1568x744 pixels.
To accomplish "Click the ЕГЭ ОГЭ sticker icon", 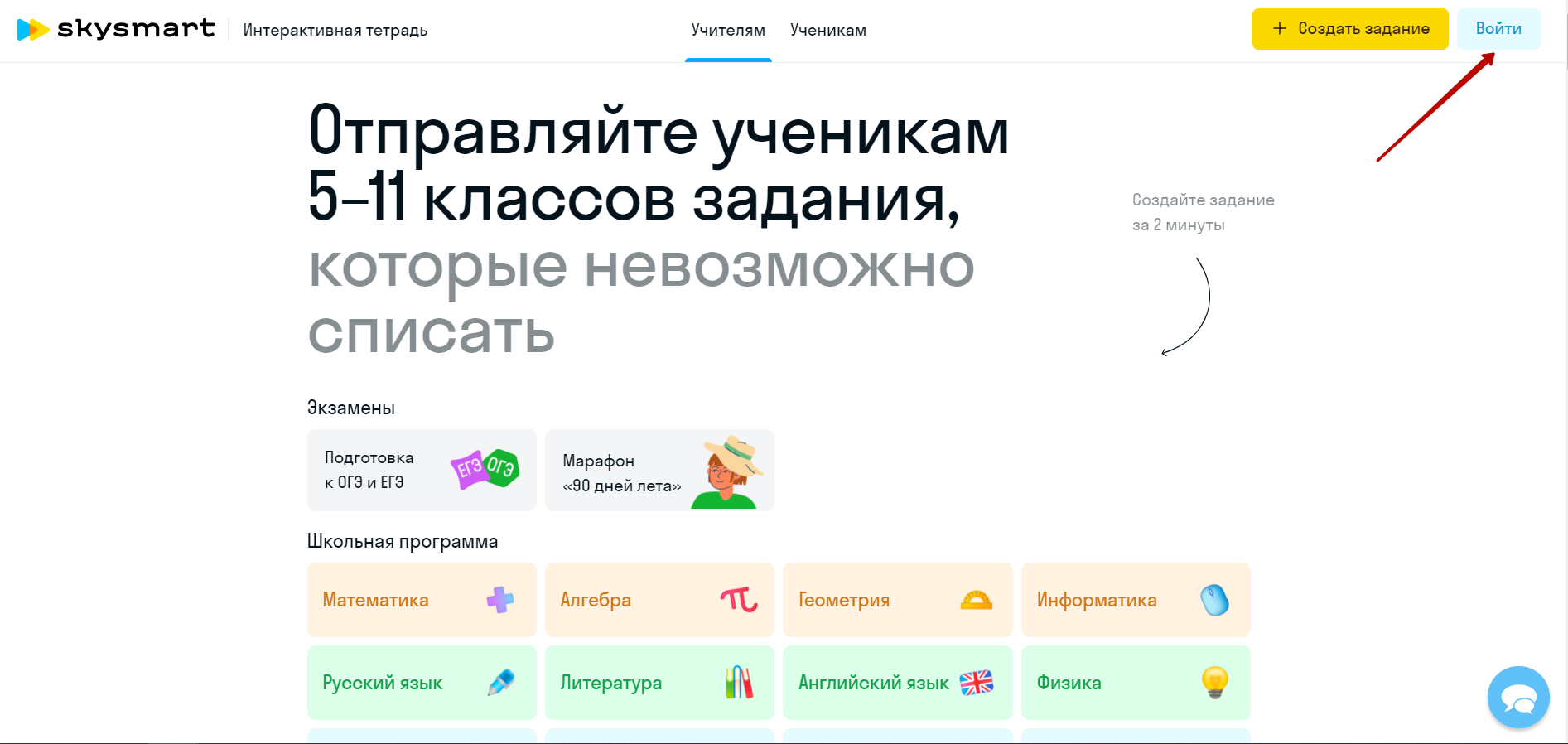I will pos(485,469).
